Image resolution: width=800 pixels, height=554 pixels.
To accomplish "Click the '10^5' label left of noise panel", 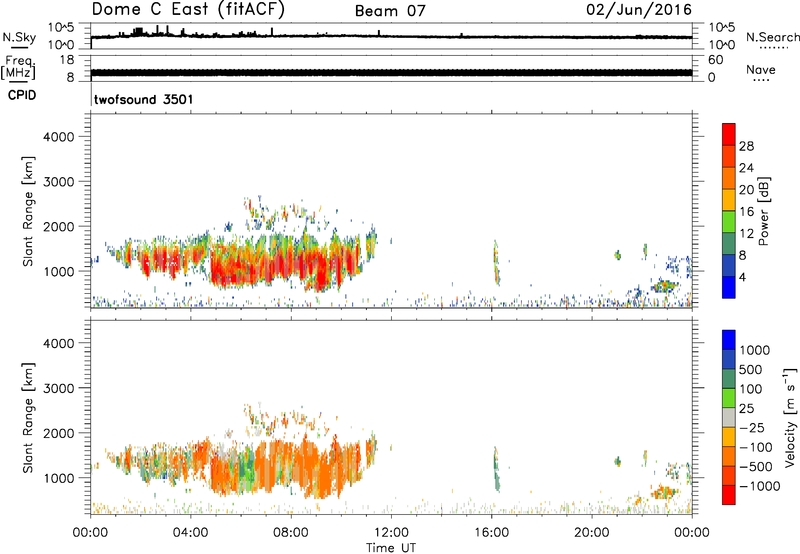I will pyautogui.click(x=61, y=27).
